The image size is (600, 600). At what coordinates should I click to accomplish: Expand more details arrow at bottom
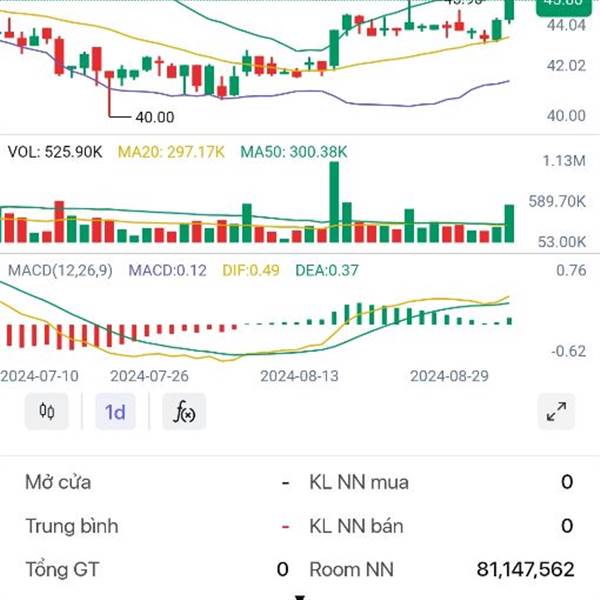pyautogui.click(x=300, y=597)
